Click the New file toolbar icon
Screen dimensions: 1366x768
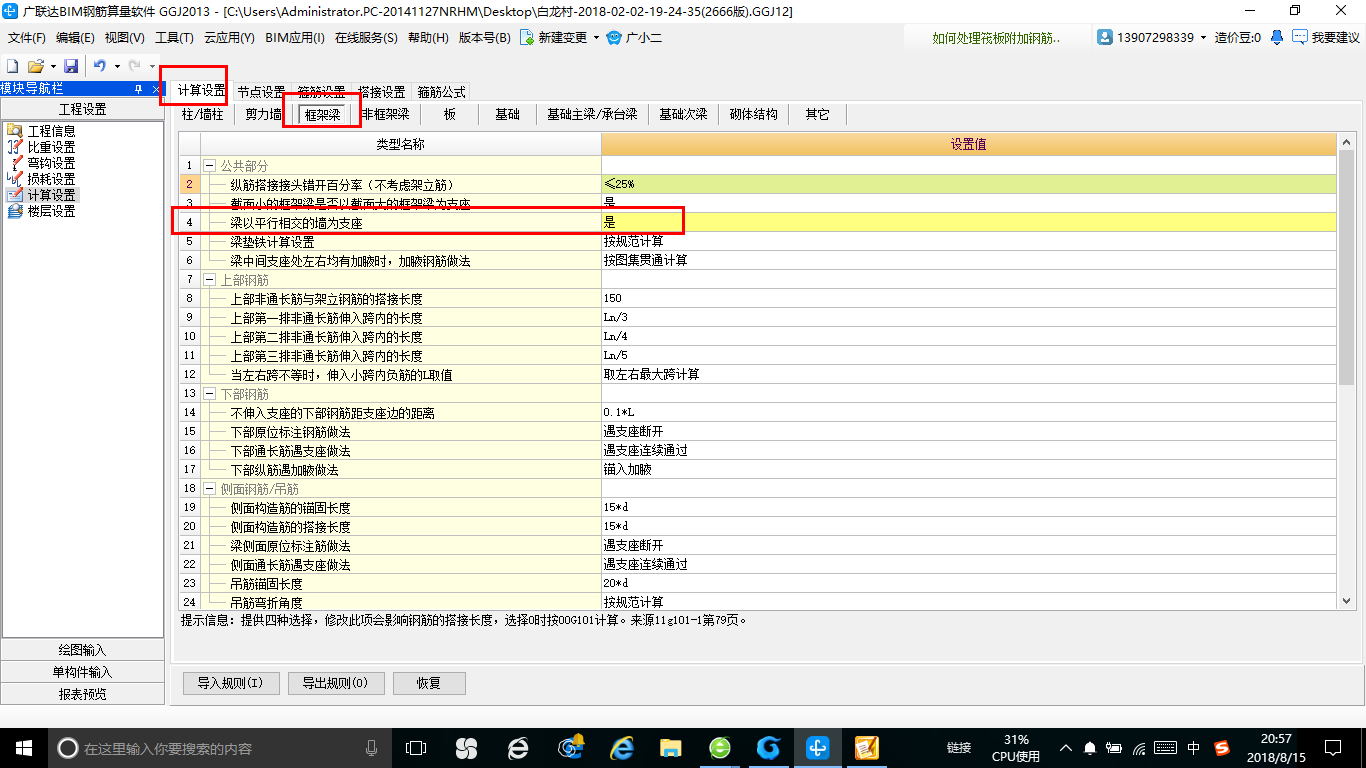[12, 66]
